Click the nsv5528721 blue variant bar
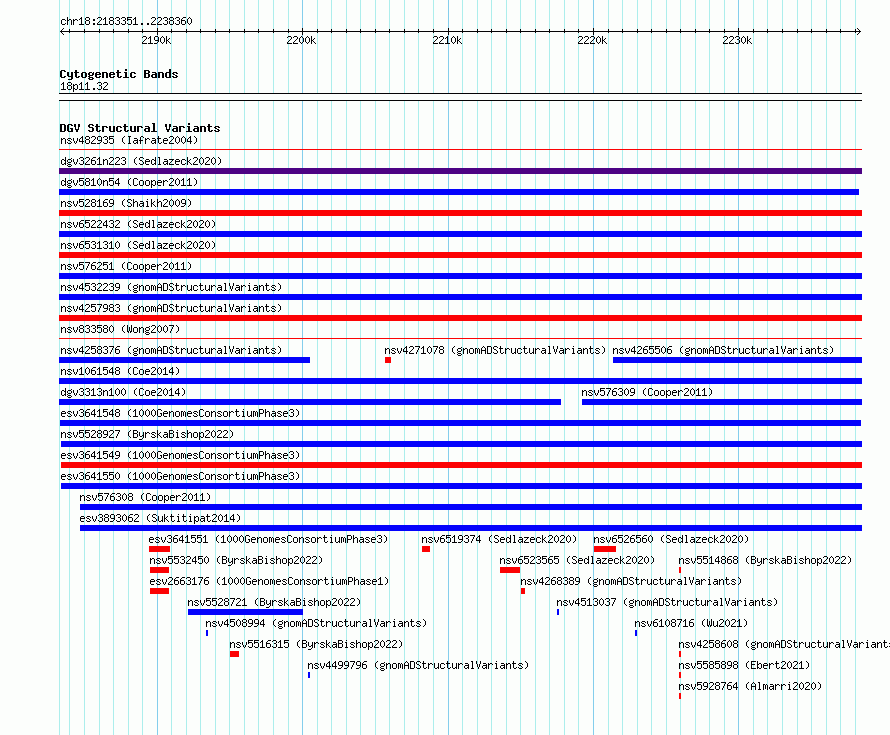 (245, 612)
